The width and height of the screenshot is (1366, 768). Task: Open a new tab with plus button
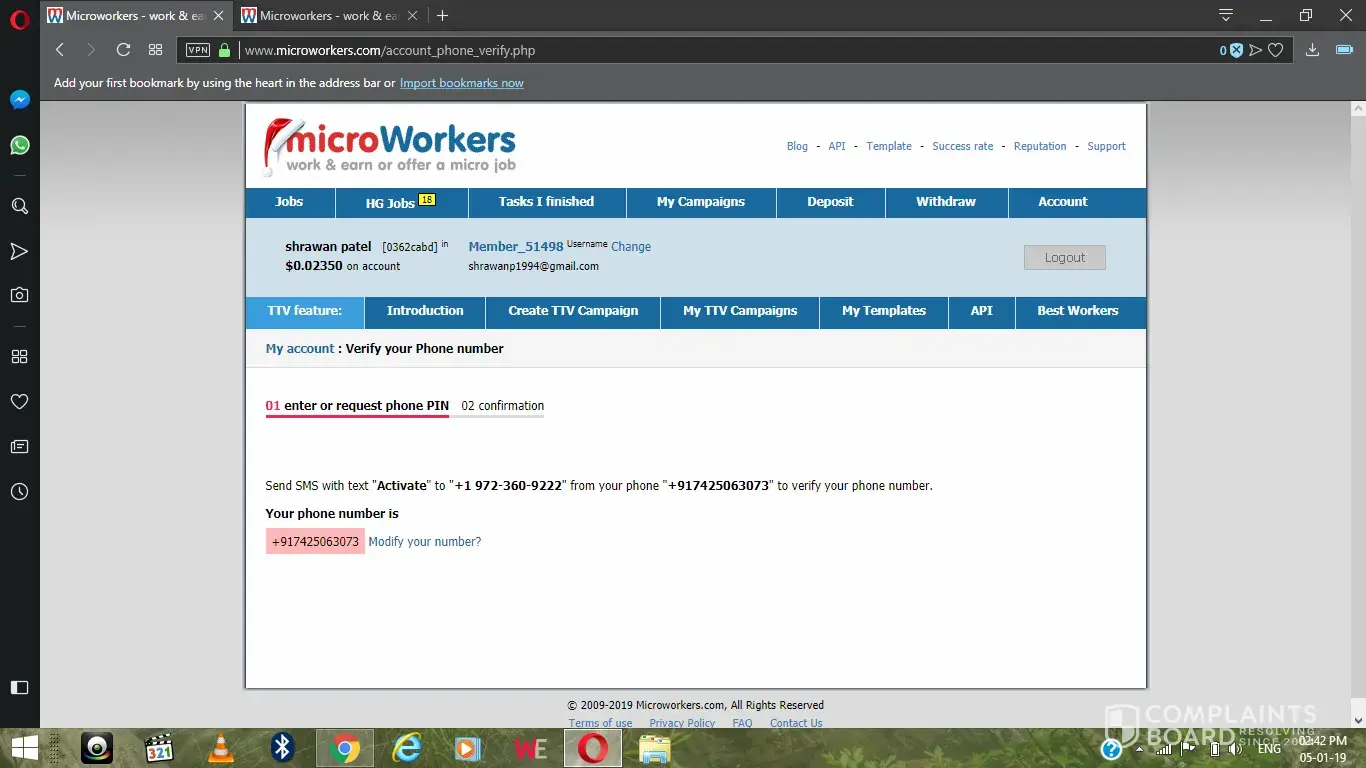(x=443, y=15)
